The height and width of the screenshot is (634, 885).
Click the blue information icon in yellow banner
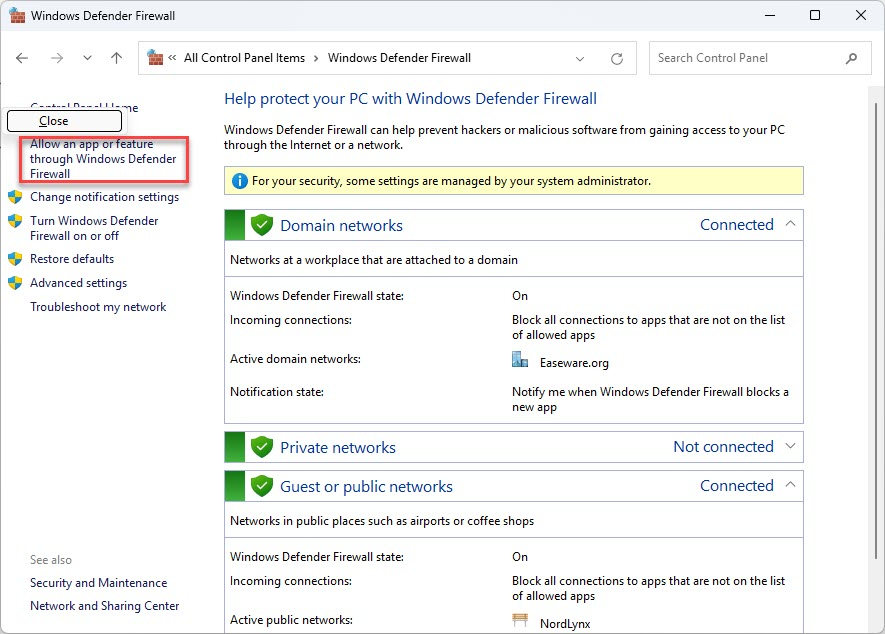coord(239,181)
